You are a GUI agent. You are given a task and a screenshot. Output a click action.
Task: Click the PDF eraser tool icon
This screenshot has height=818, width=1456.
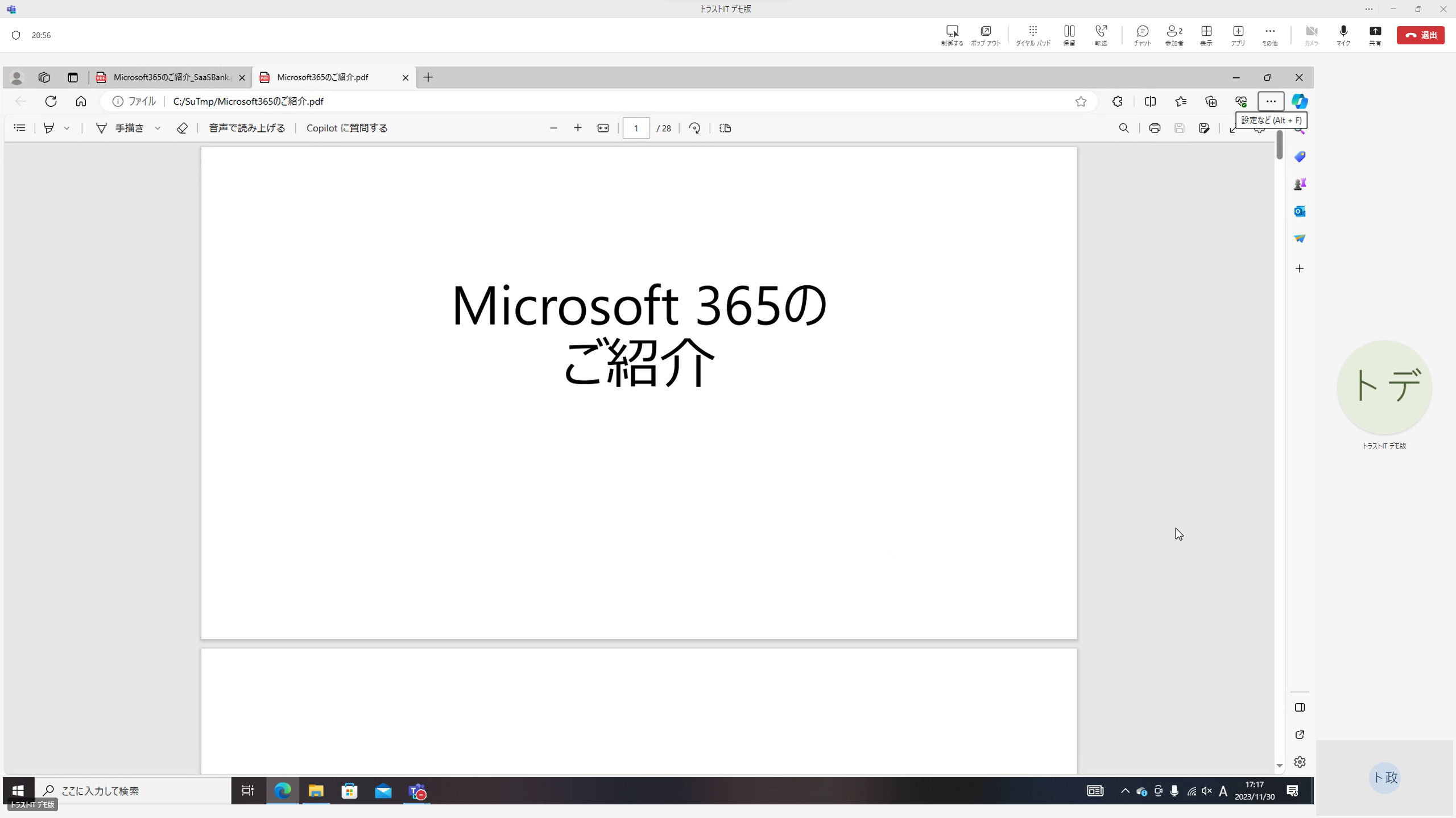tap(182, 128)
